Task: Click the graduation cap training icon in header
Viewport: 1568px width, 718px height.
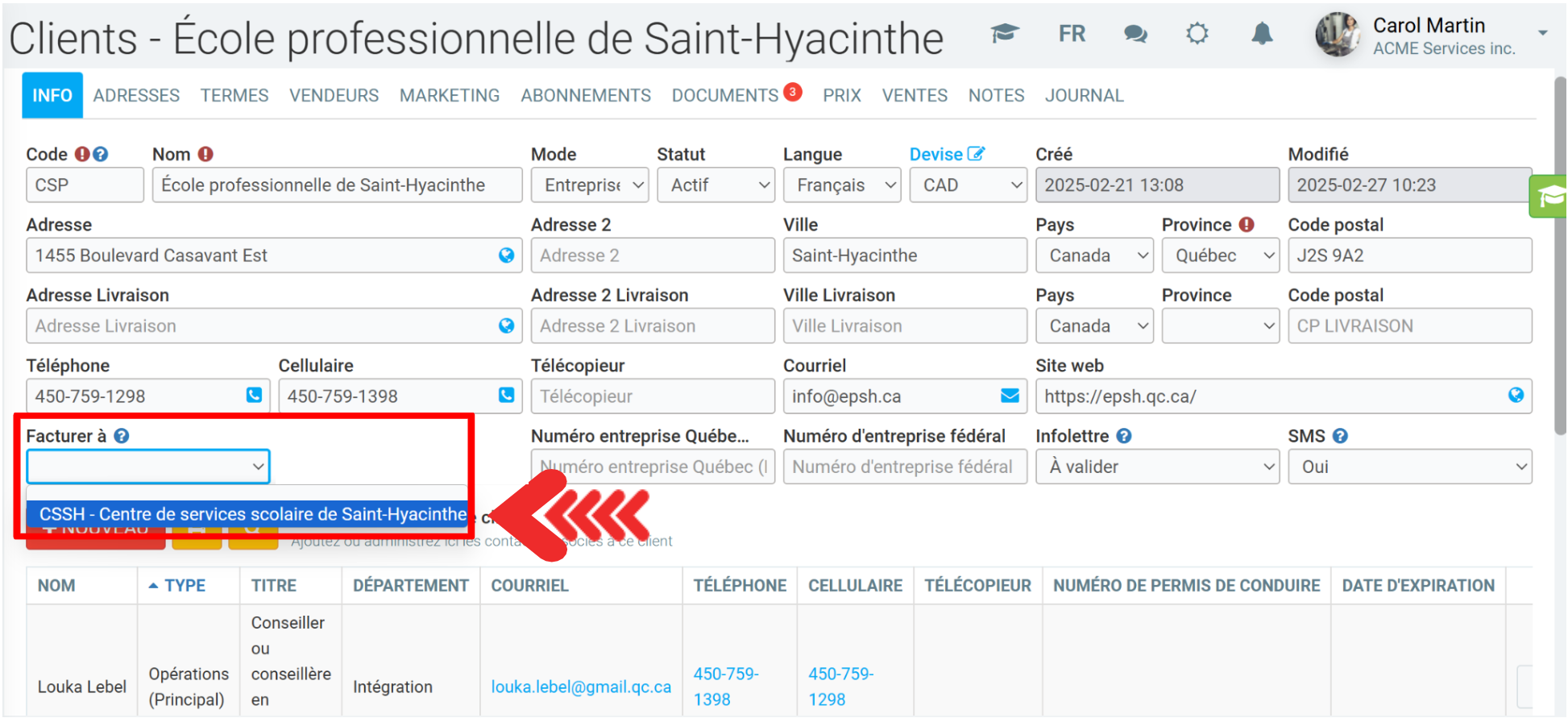Action: [x=1005, y=34]
